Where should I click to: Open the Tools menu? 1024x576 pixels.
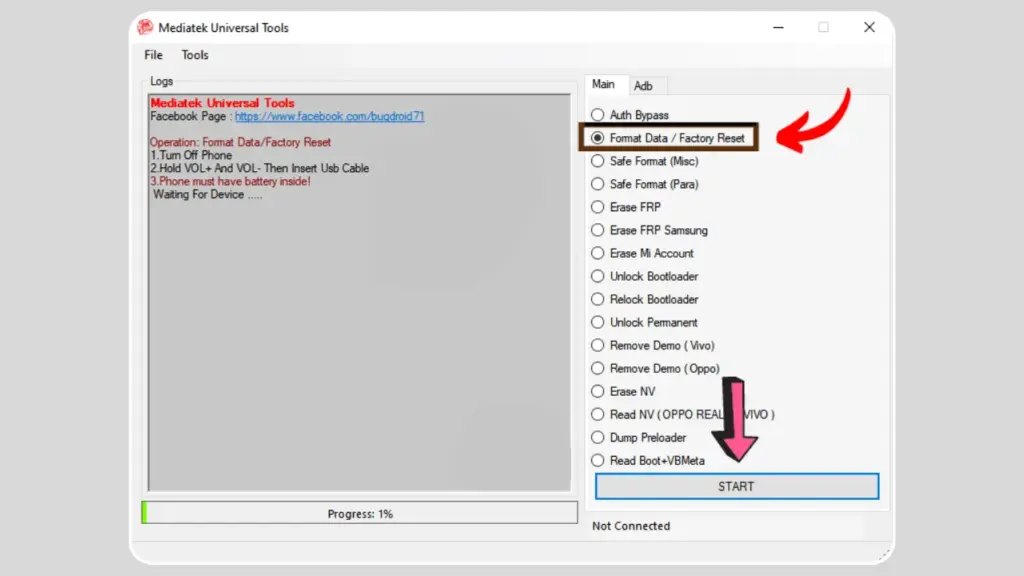[194, 55]
